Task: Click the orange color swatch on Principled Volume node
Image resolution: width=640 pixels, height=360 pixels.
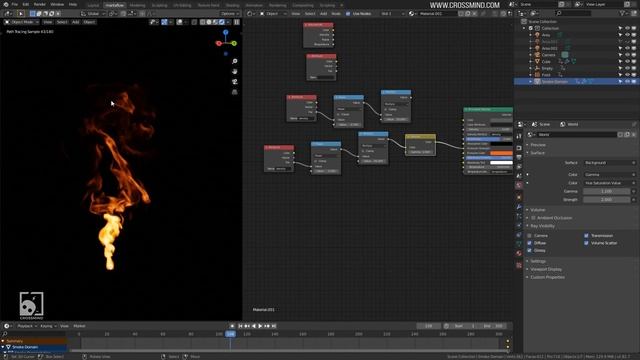Action: pyautogui.click(x=501, y=153)
